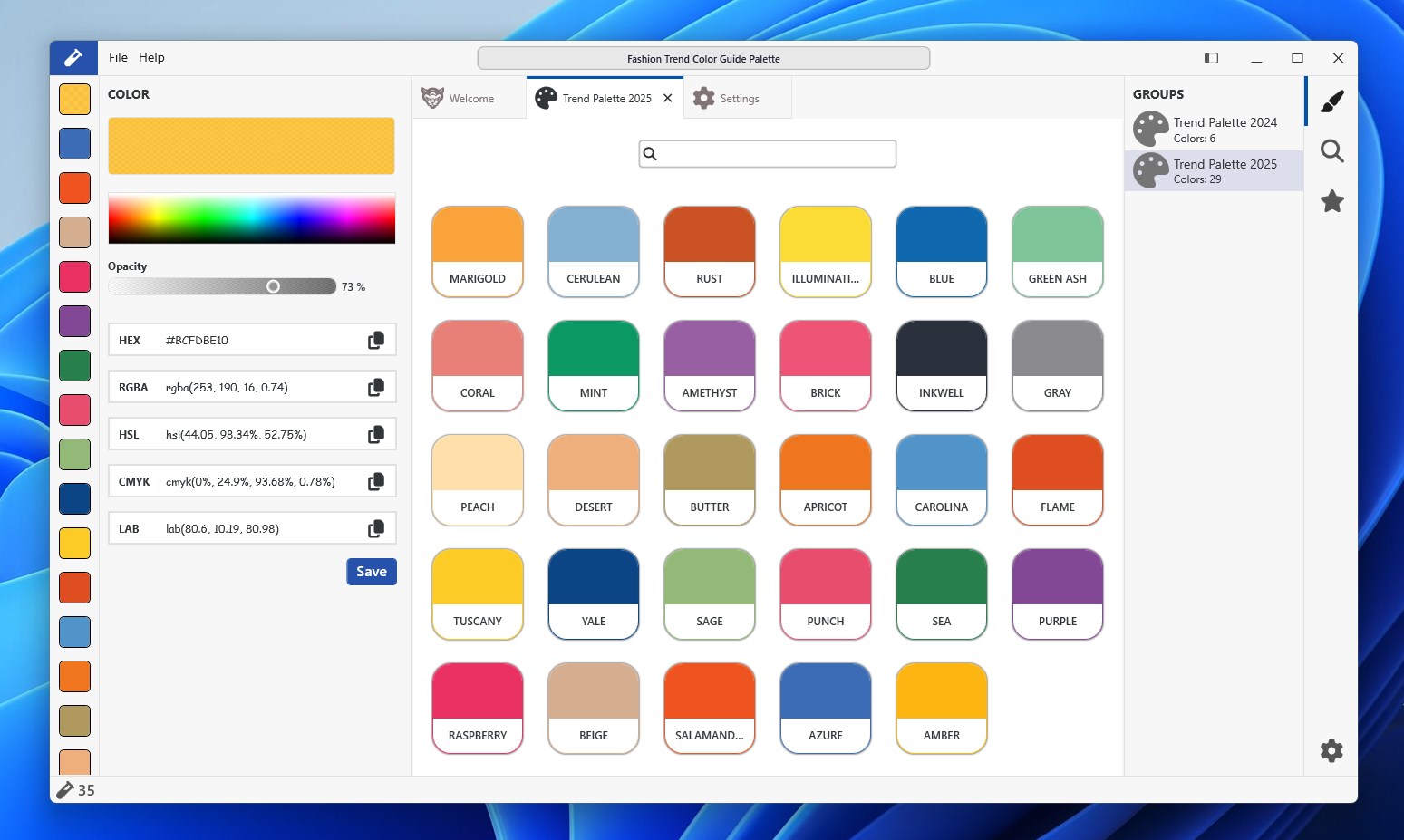Click the eyedropper icon in status bar

tap(65, 790)
